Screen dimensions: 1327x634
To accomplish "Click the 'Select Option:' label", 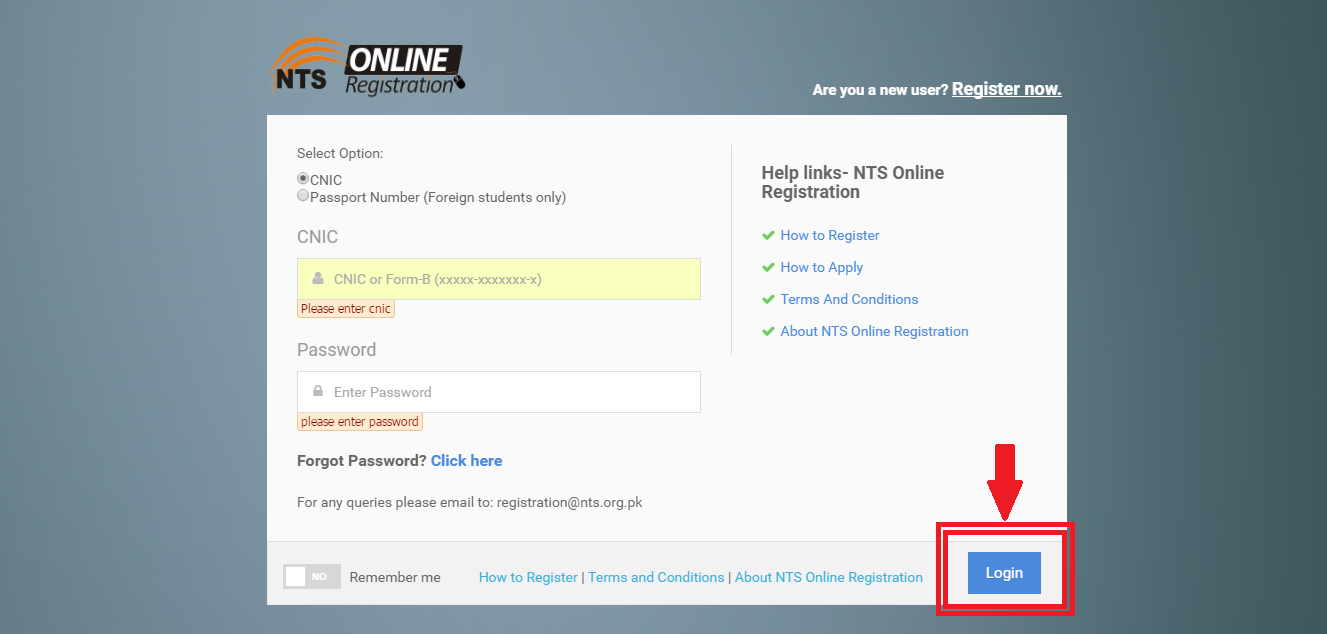I will [340, 154].
